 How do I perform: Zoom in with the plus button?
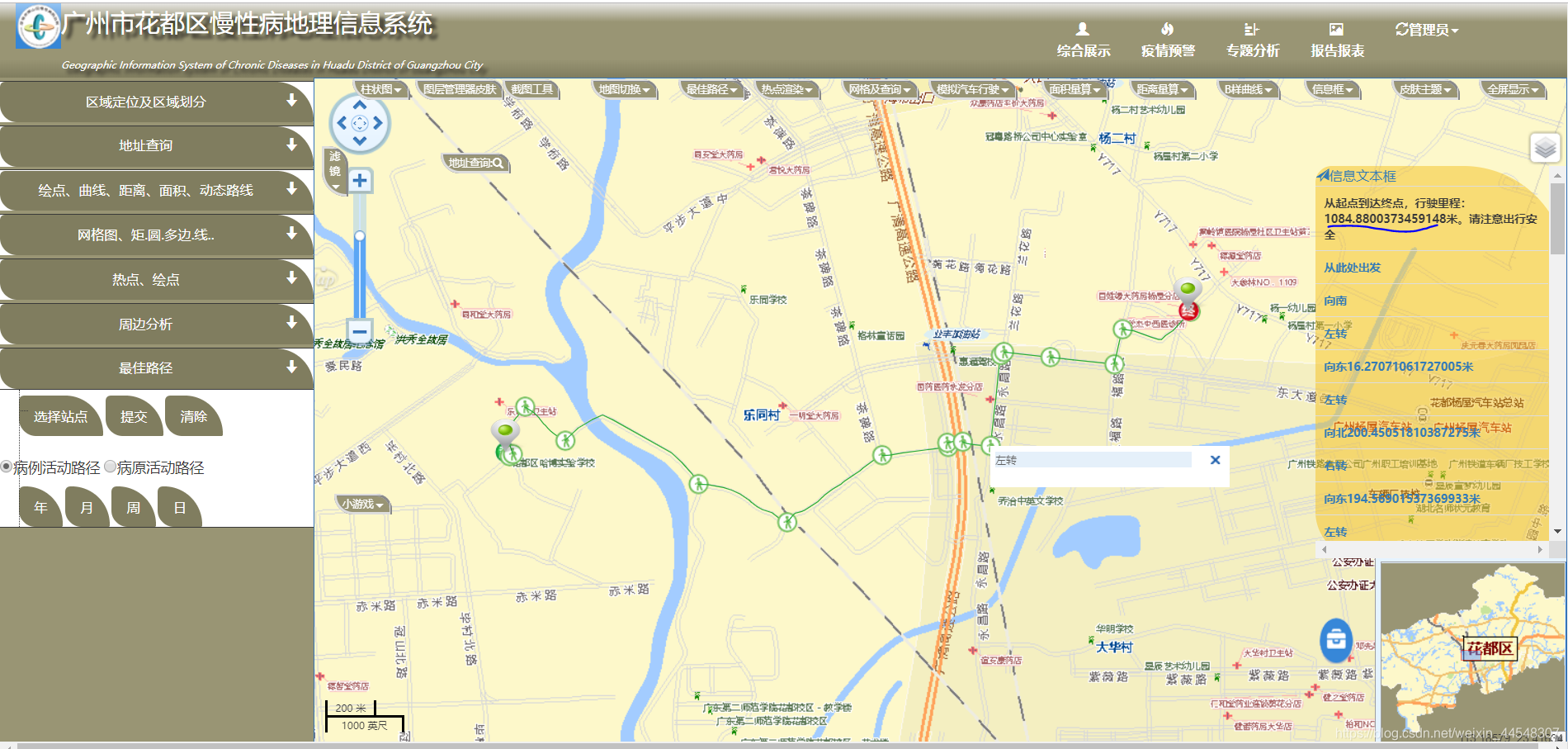click(x=360, y=181)
